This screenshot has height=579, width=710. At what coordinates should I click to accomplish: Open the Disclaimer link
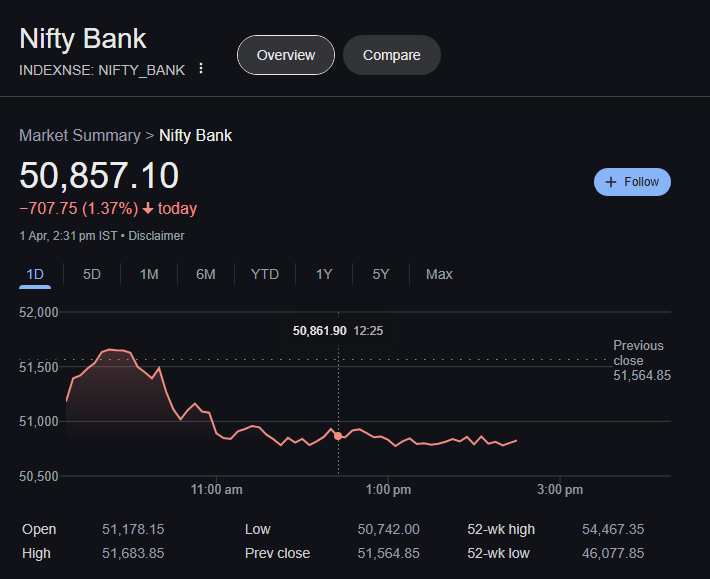click(x=156, y=236)
